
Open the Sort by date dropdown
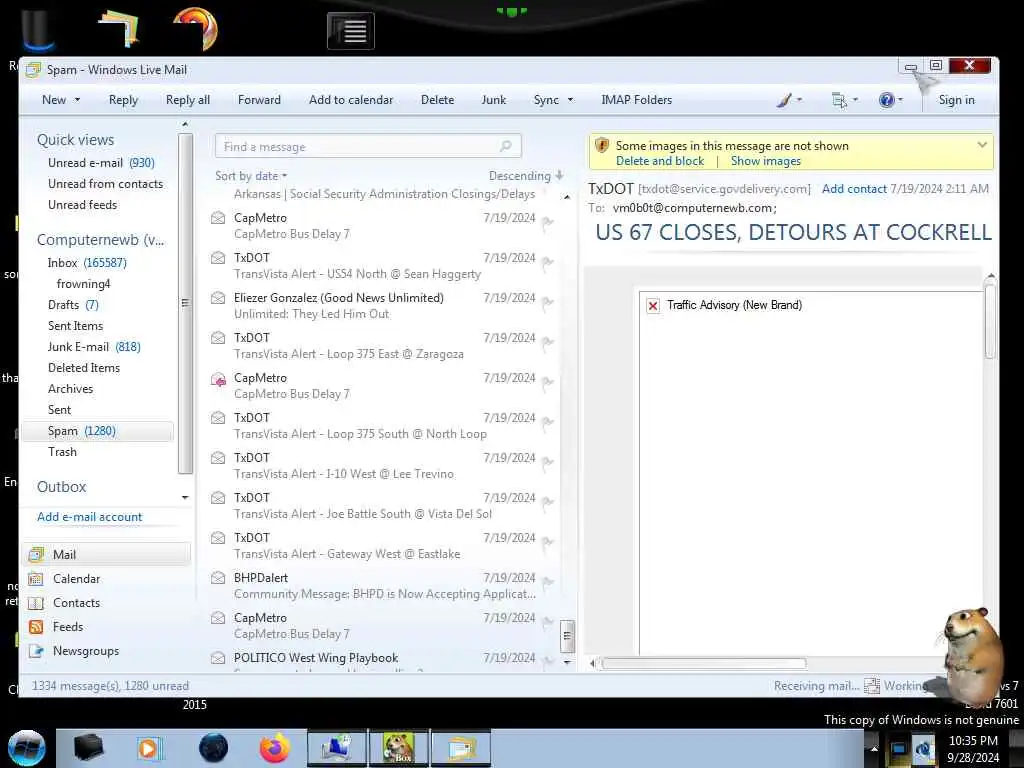[251, 176]
